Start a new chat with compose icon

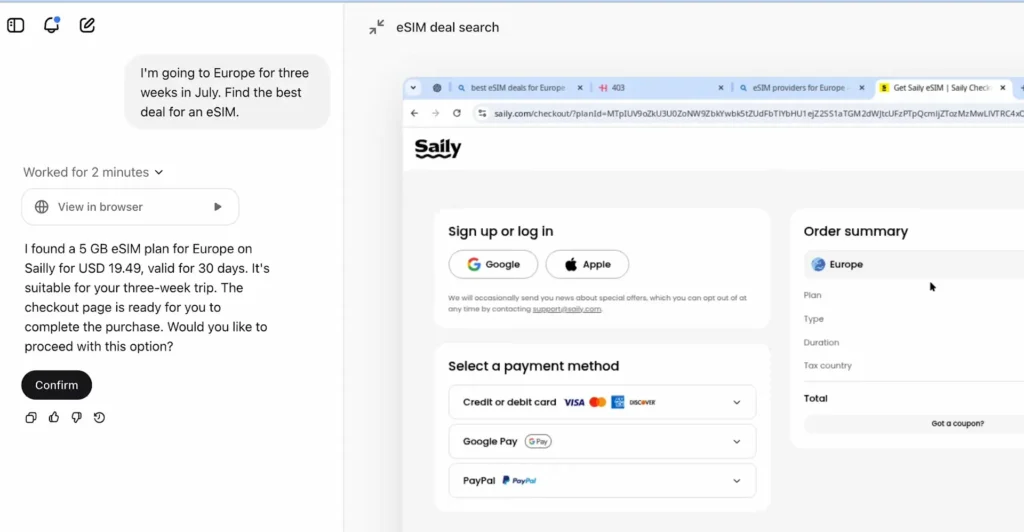coord(87,26)
